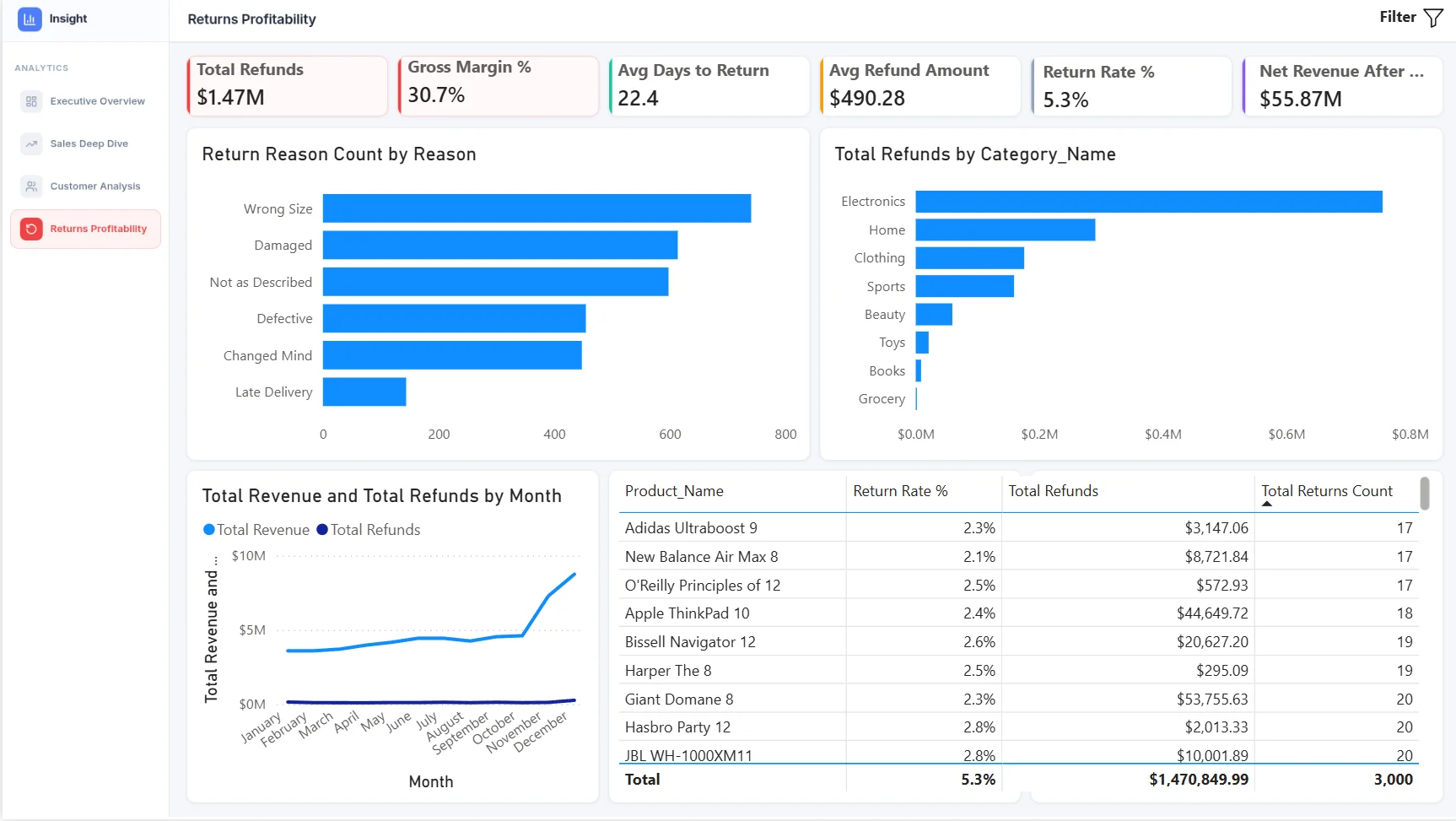The image size is (1456, 821).
Task: Select the Beauty category bar
Action: pos(934,314)
